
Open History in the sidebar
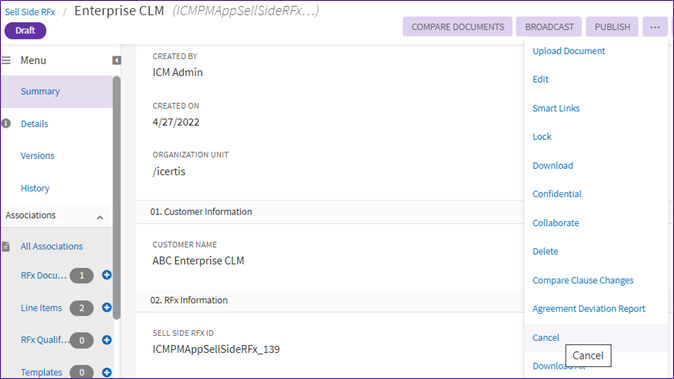point(35,188)
